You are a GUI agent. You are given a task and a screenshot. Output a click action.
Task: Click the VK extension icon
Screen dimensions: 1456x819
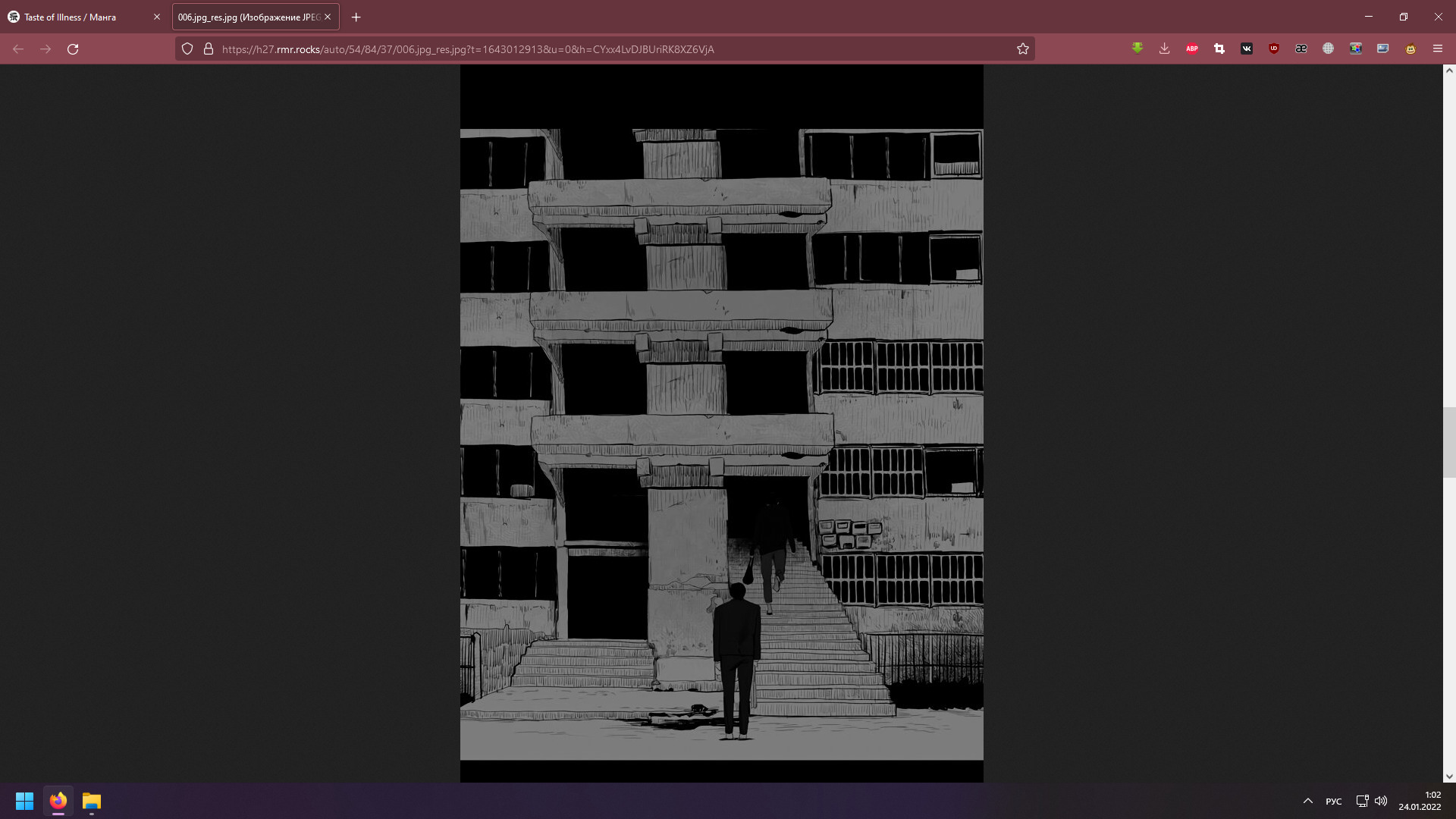click(x=1246, y=49)
